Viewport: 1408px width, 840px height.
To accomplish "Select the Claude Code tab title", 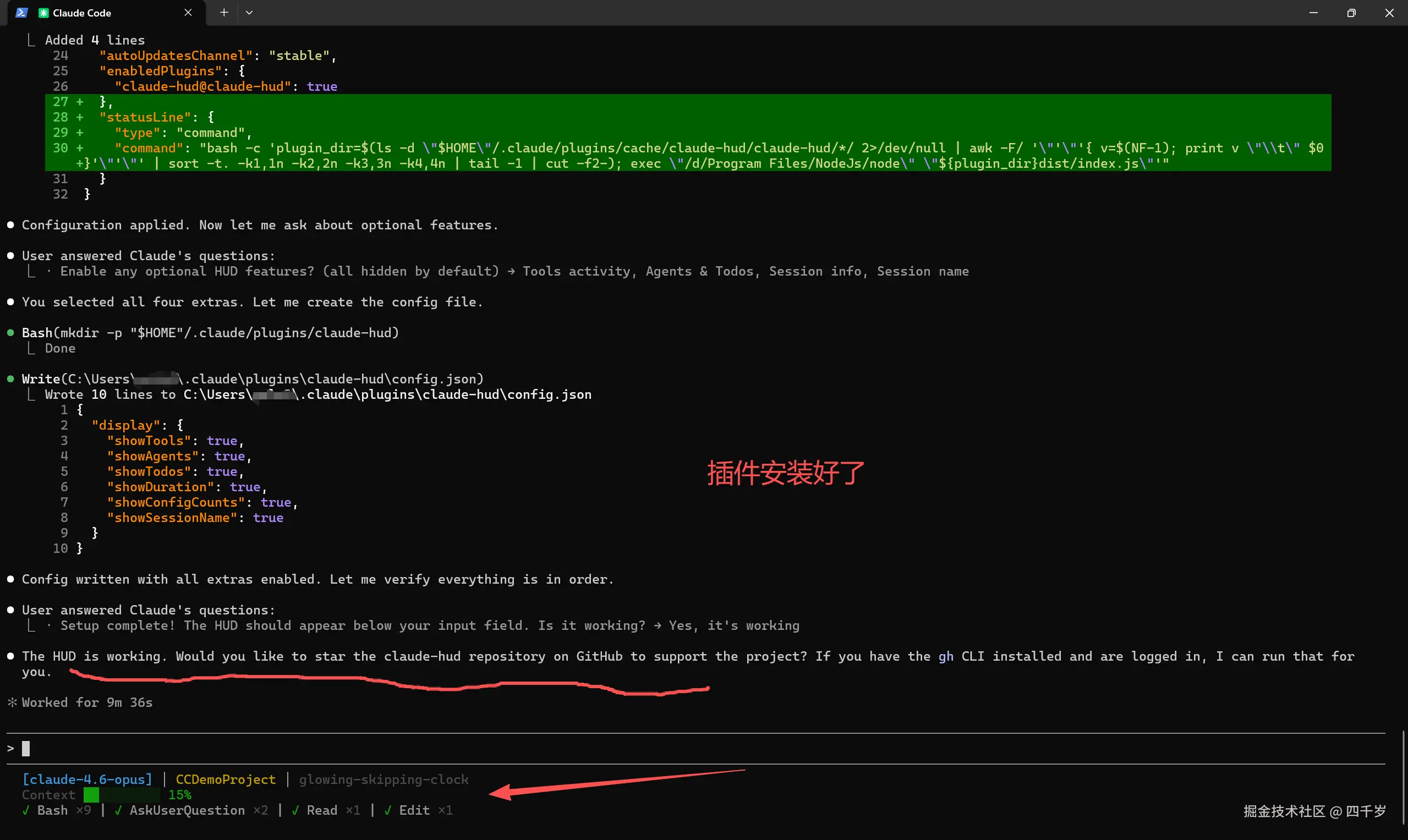I will 82,13.
